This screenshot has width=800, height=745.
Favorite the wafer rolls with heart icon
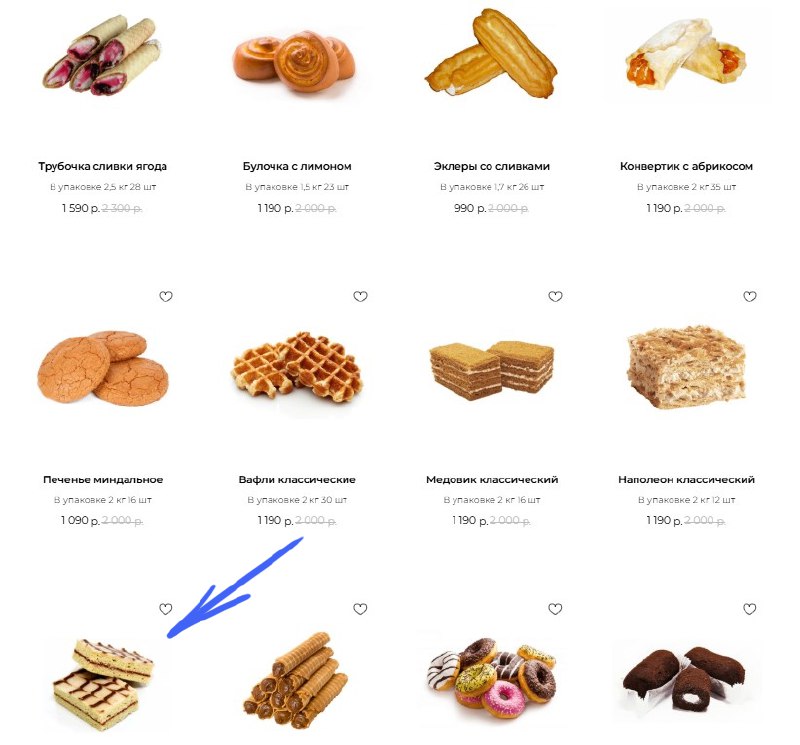[360, 609]
